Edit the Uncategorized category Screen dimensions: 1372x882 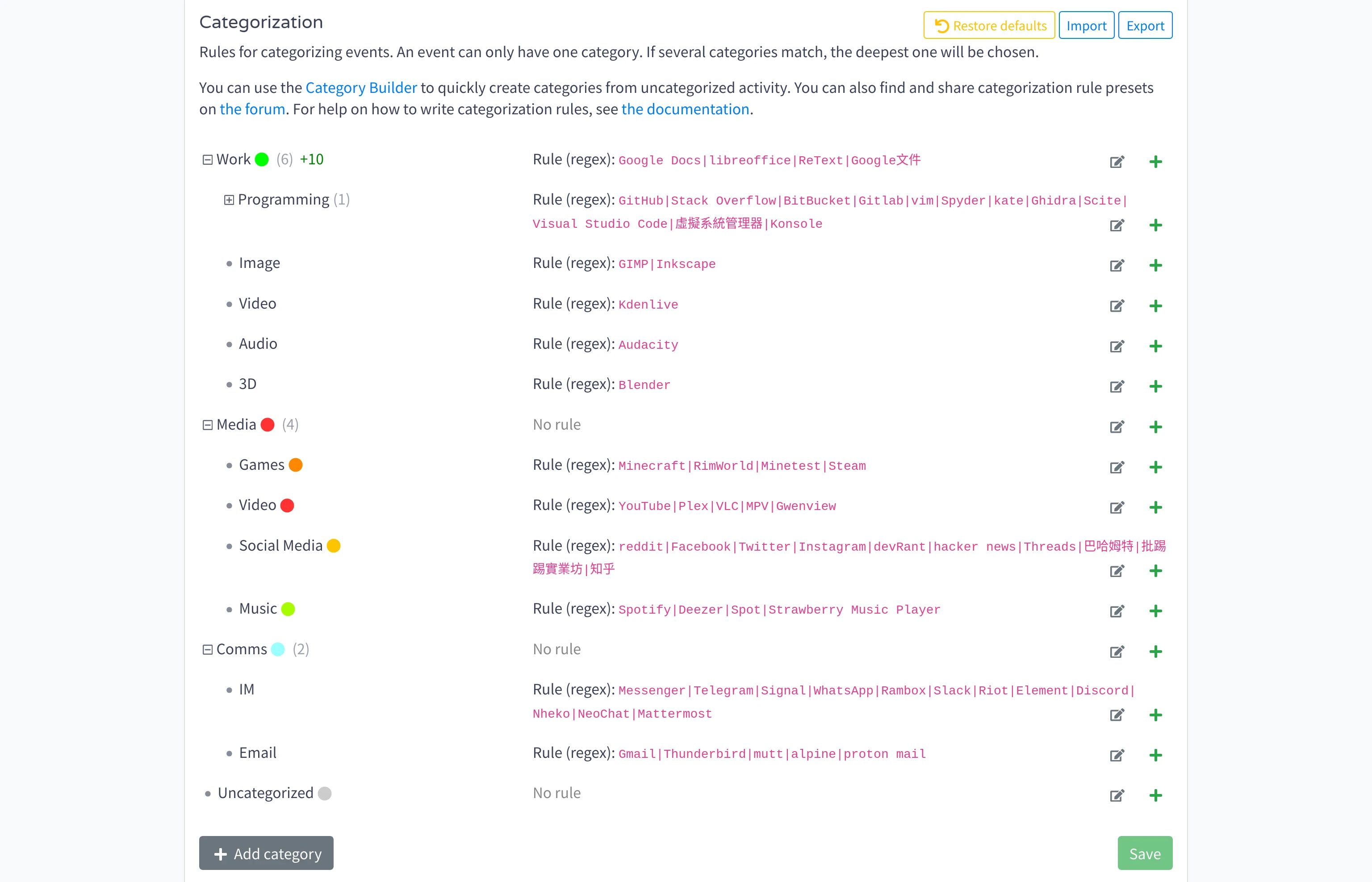point(1117,795)
